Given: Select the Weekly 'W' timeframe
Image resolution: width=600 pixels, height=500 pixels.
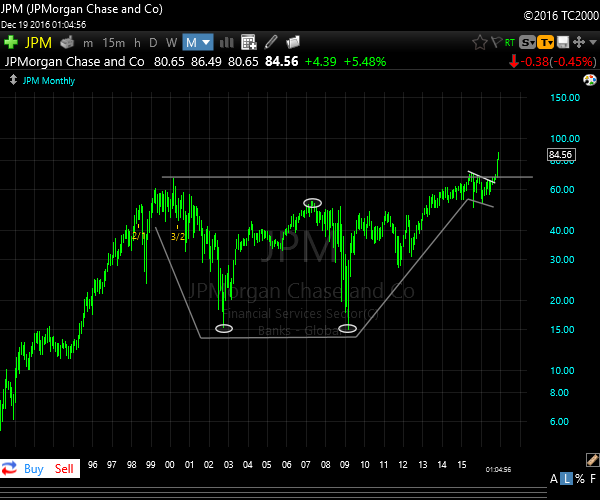Looking at the screenshot, I should click(x=171, y=42).
